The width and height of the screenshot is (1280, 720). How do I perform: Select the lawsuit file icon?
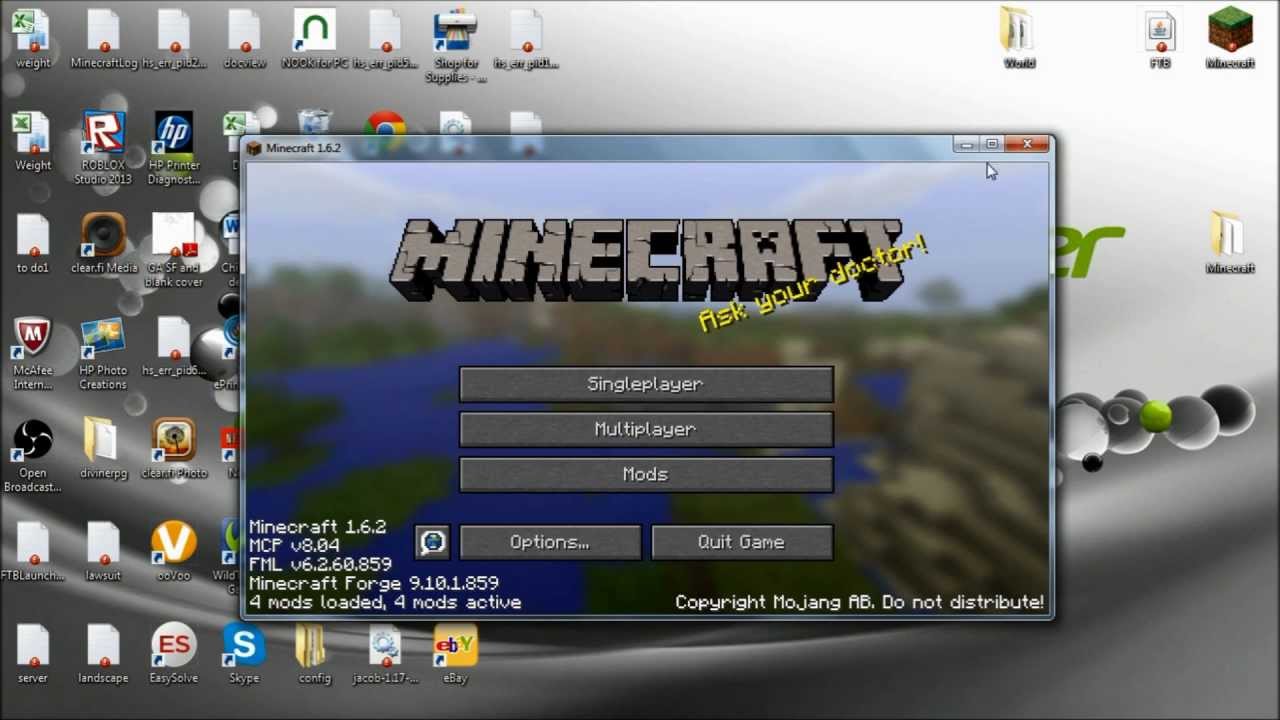tap(104, 551)
